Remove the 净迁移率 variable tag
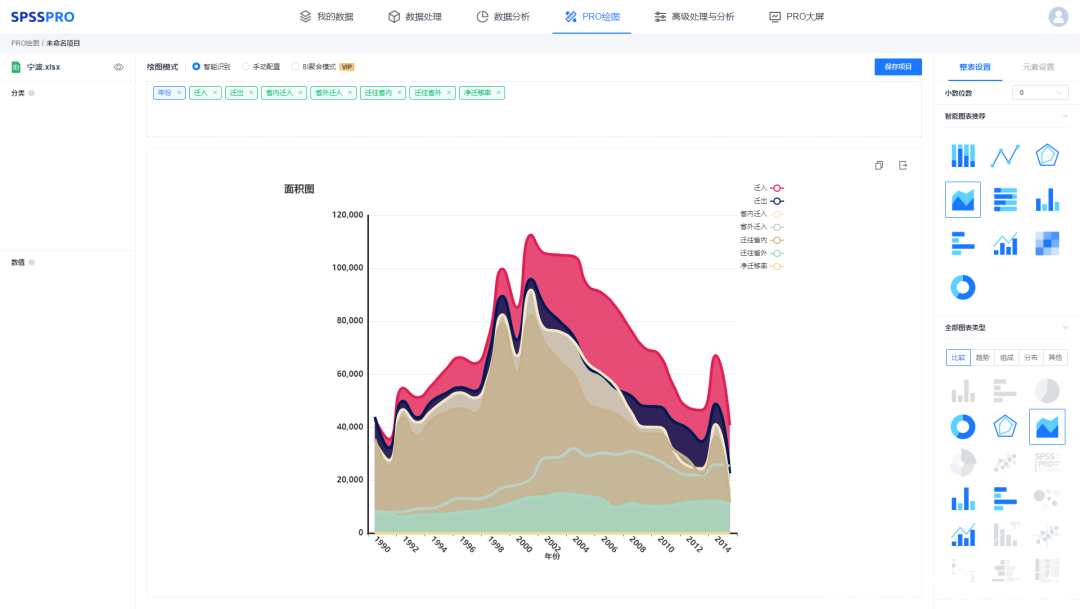Screen dimensions: 1080x609 [499, 93]
